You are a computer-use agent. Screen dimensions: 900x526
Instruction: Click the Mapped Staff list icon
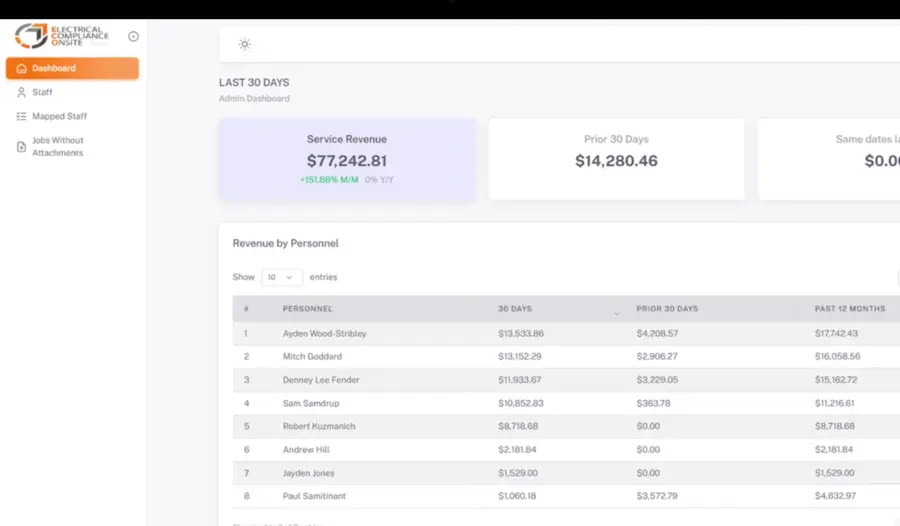(x=21, y=116)
